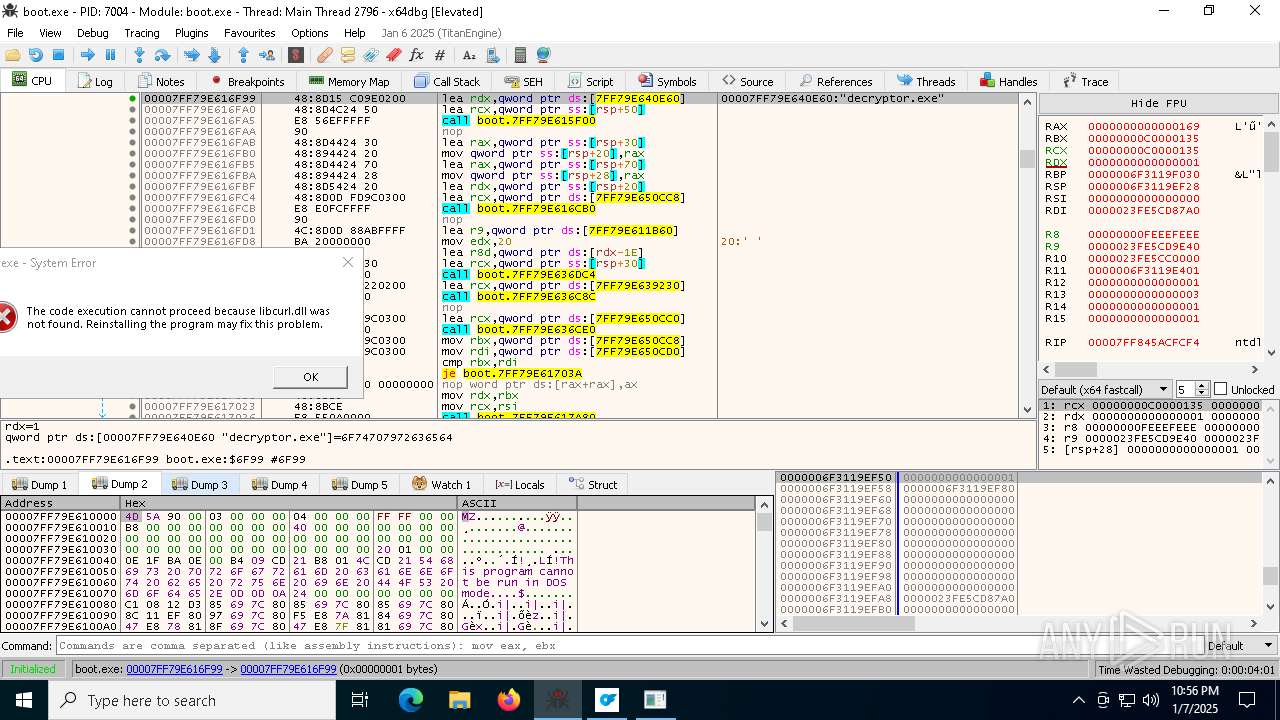Toggle breakpoint dot at address 00007FF79E616FB5
This screenshot has height=720, width=1280.
[132, 164]
